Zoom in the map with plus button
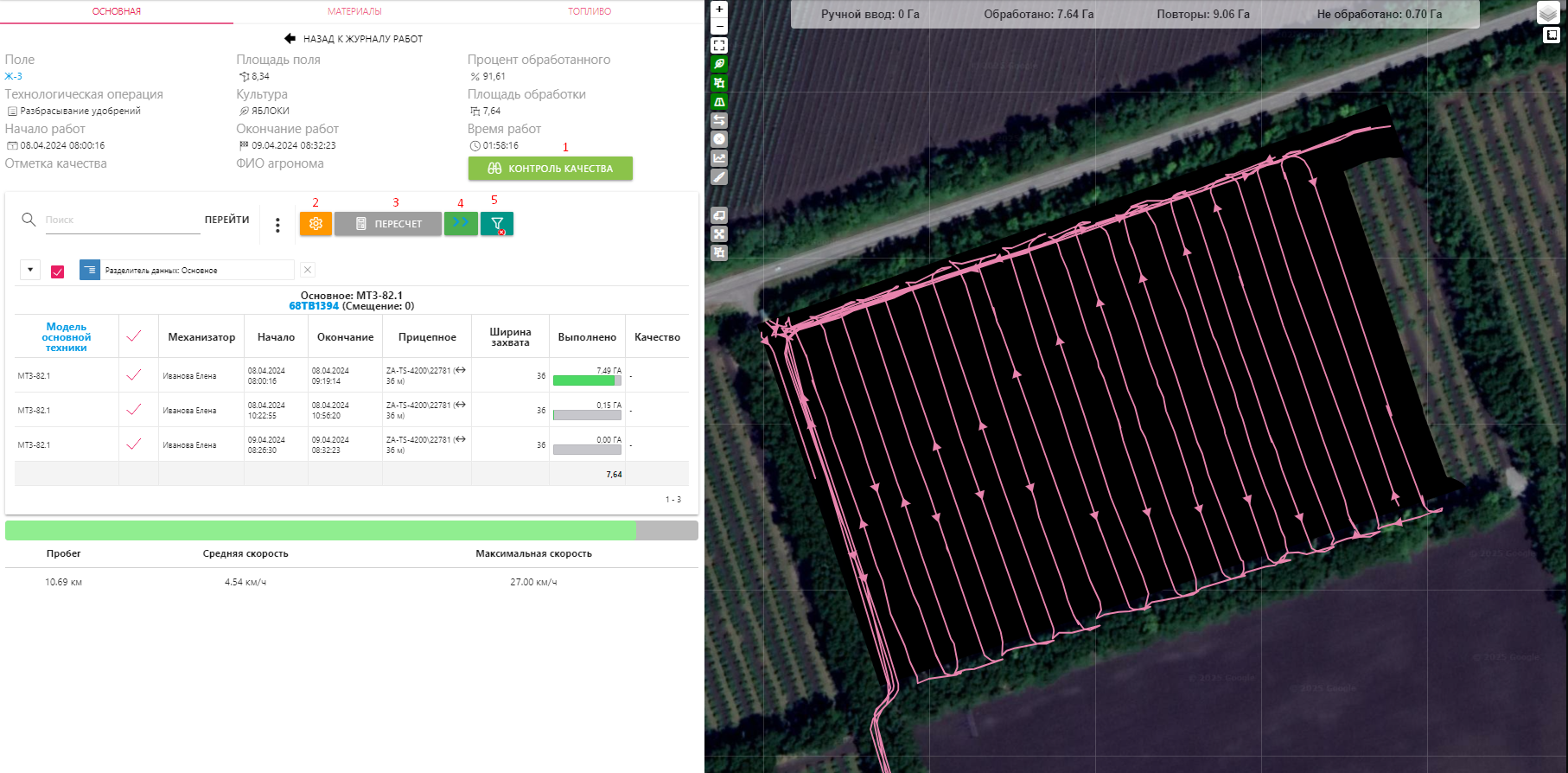The image size is (1568, 773). 719,10
